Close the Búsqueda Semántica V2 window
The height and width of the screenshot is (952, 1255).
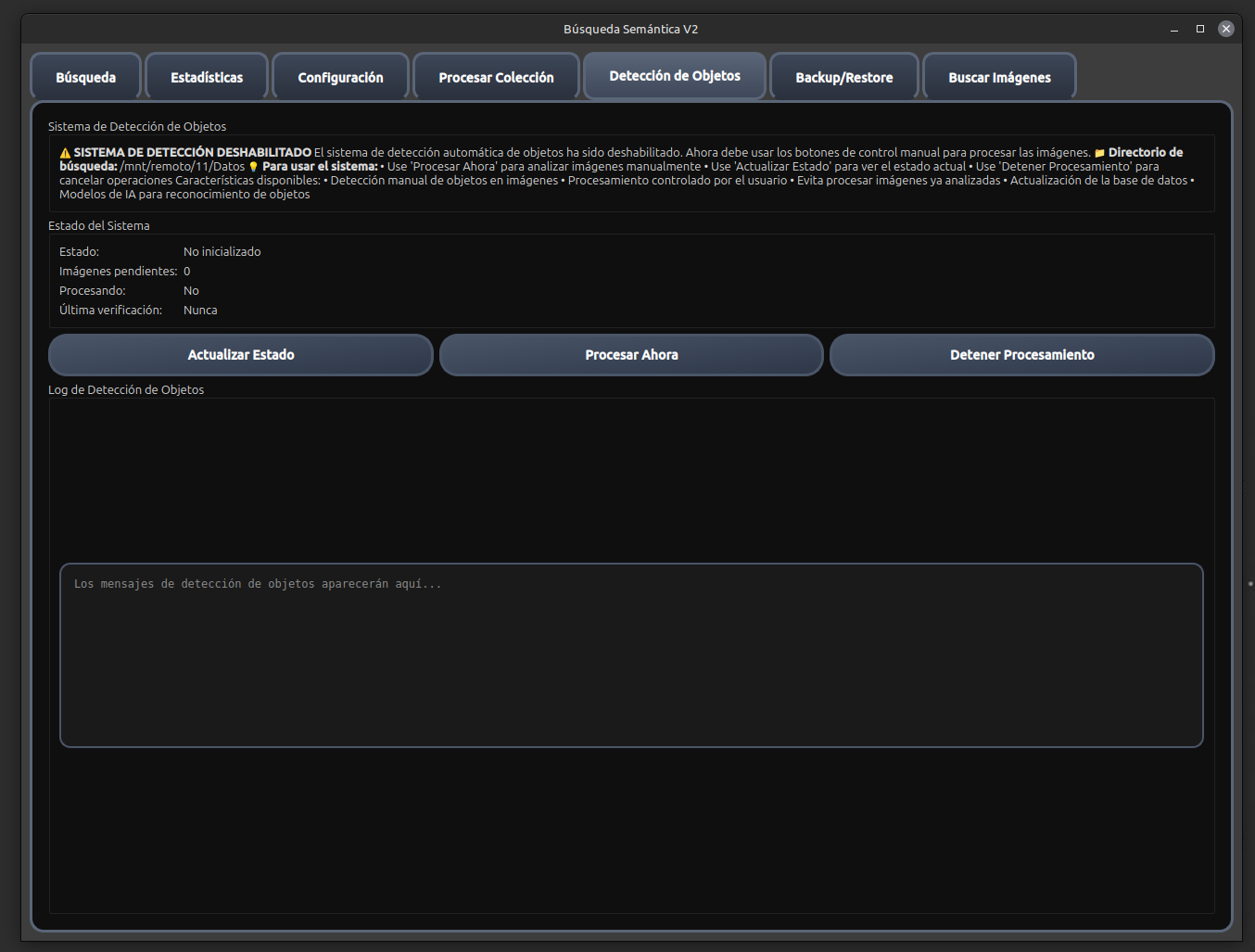pos(1226,30)
